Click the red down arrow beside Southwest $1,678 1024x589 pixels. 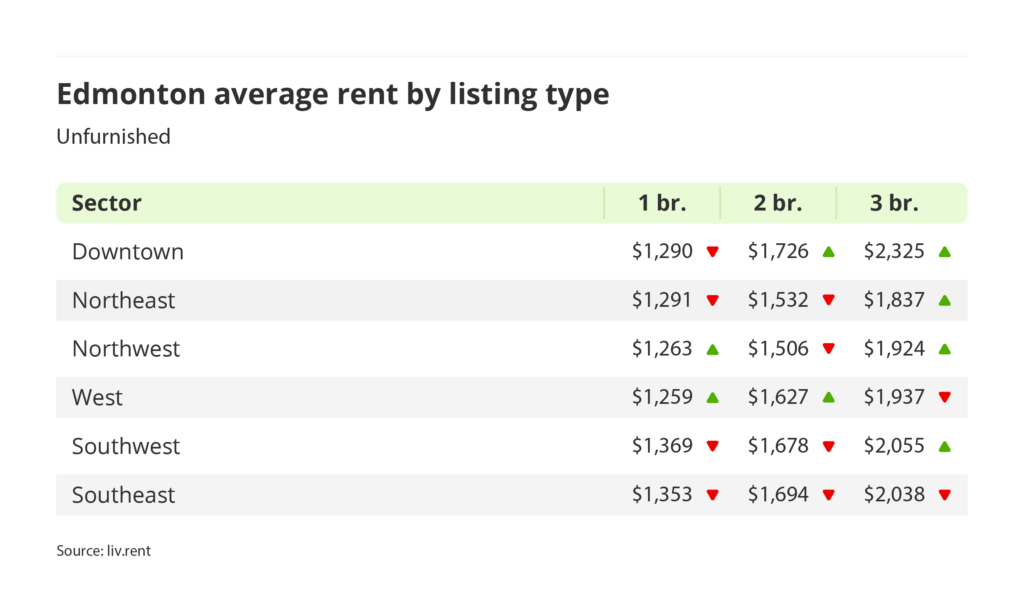pos(829,447)
